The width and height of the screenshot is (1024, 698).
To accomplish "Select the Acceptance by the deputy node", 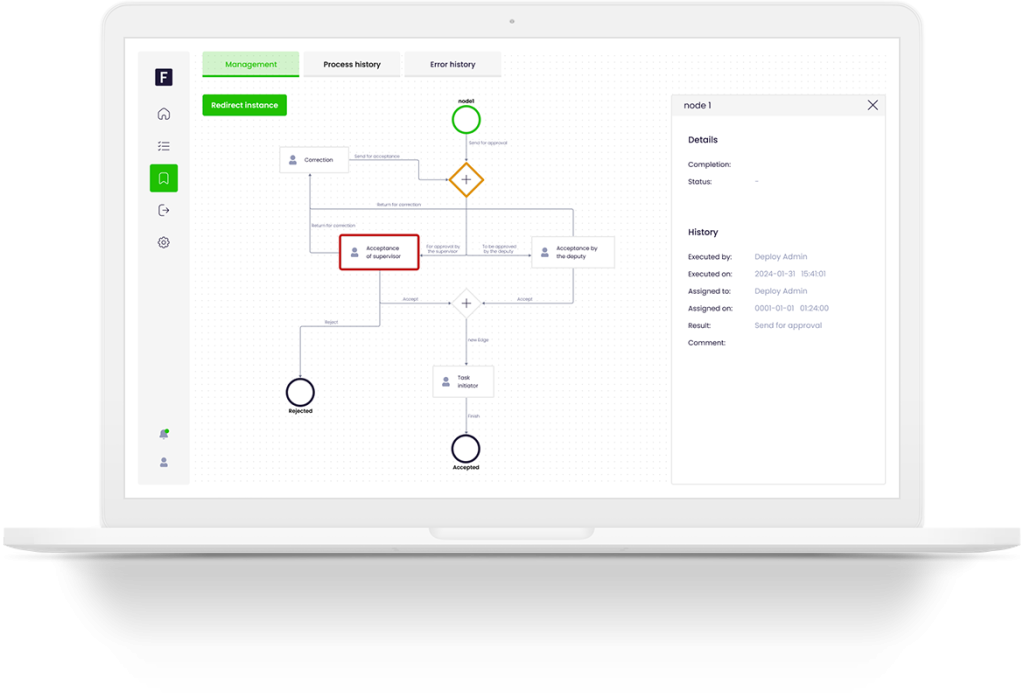I will pyautogui.click(x=573, y=252).
